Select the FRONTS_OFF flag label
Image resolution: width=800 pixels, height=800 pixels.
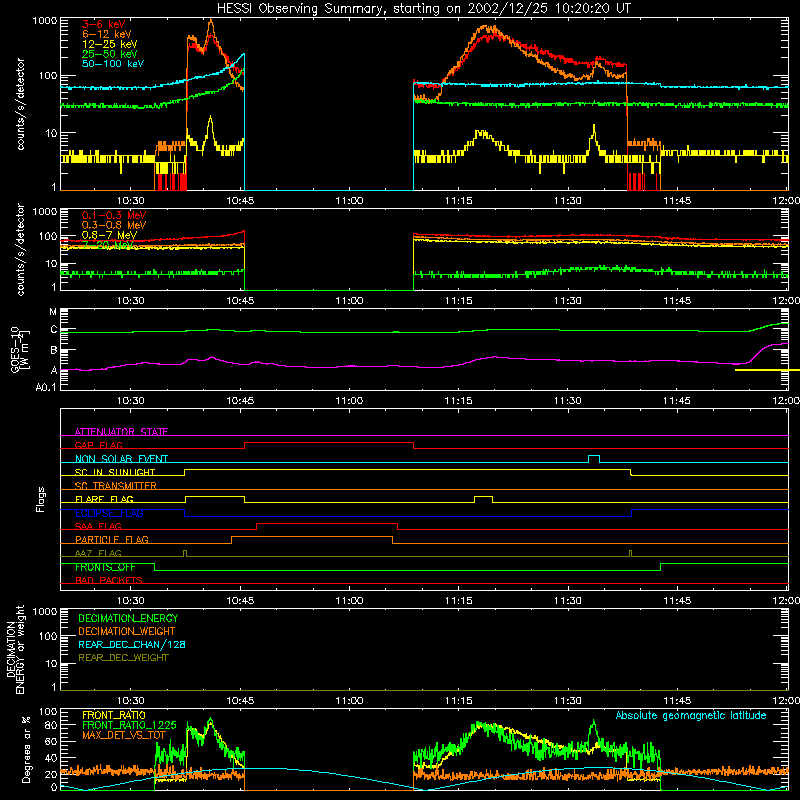(106, 567)
